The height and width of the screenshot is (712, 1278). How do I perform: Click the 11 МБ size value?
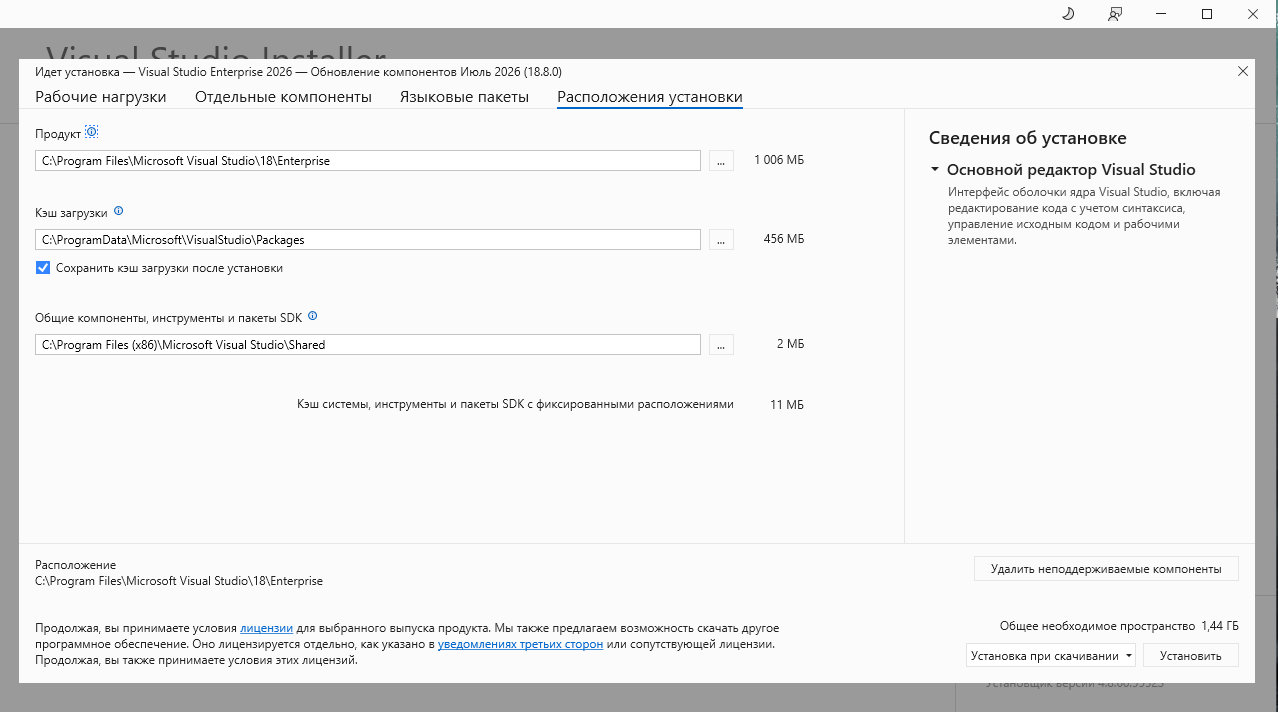click(x=787, y=404)
